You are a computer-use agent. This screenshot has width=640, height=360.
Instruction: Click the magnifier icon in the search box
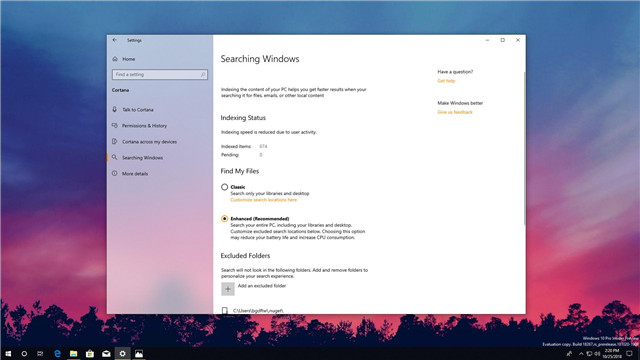tap(203, 74)
